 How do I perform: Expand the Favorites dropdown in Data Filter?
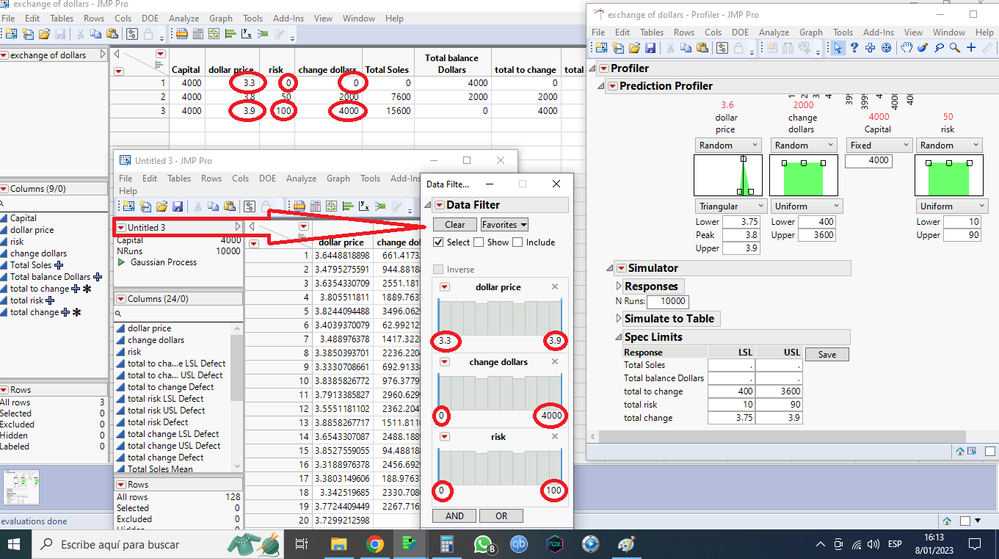[504, 224]
